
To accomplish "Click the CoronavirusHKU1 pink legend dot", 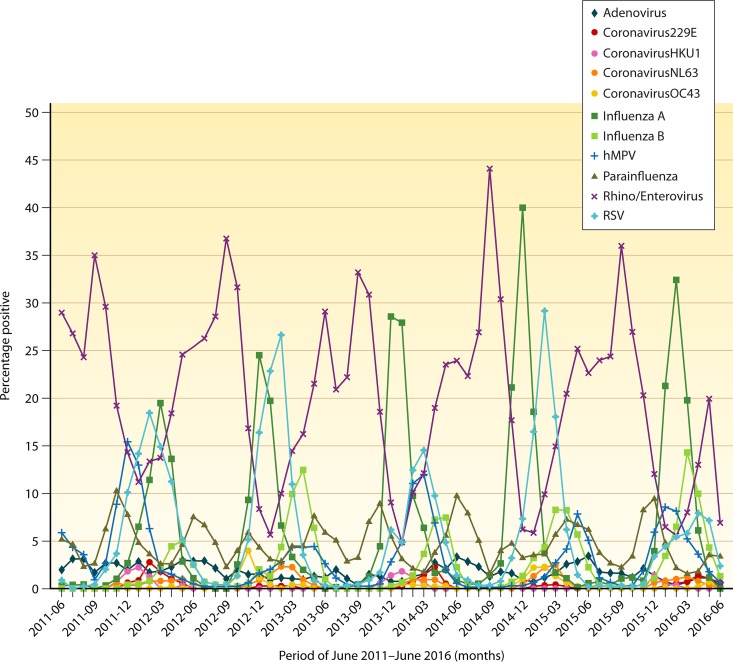I will 594,53.
